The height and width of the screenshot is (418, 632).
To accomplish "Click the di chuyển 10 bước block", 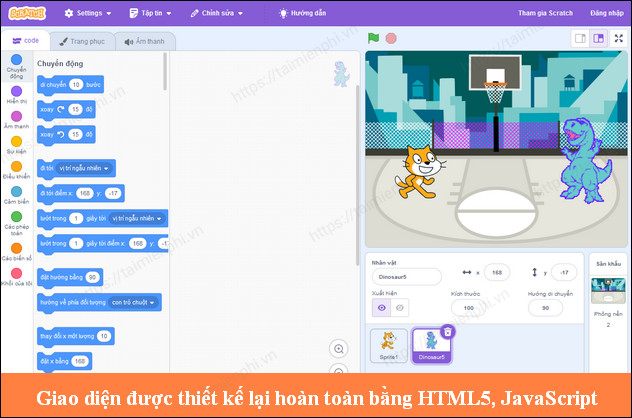I will (x=70, y=85).
